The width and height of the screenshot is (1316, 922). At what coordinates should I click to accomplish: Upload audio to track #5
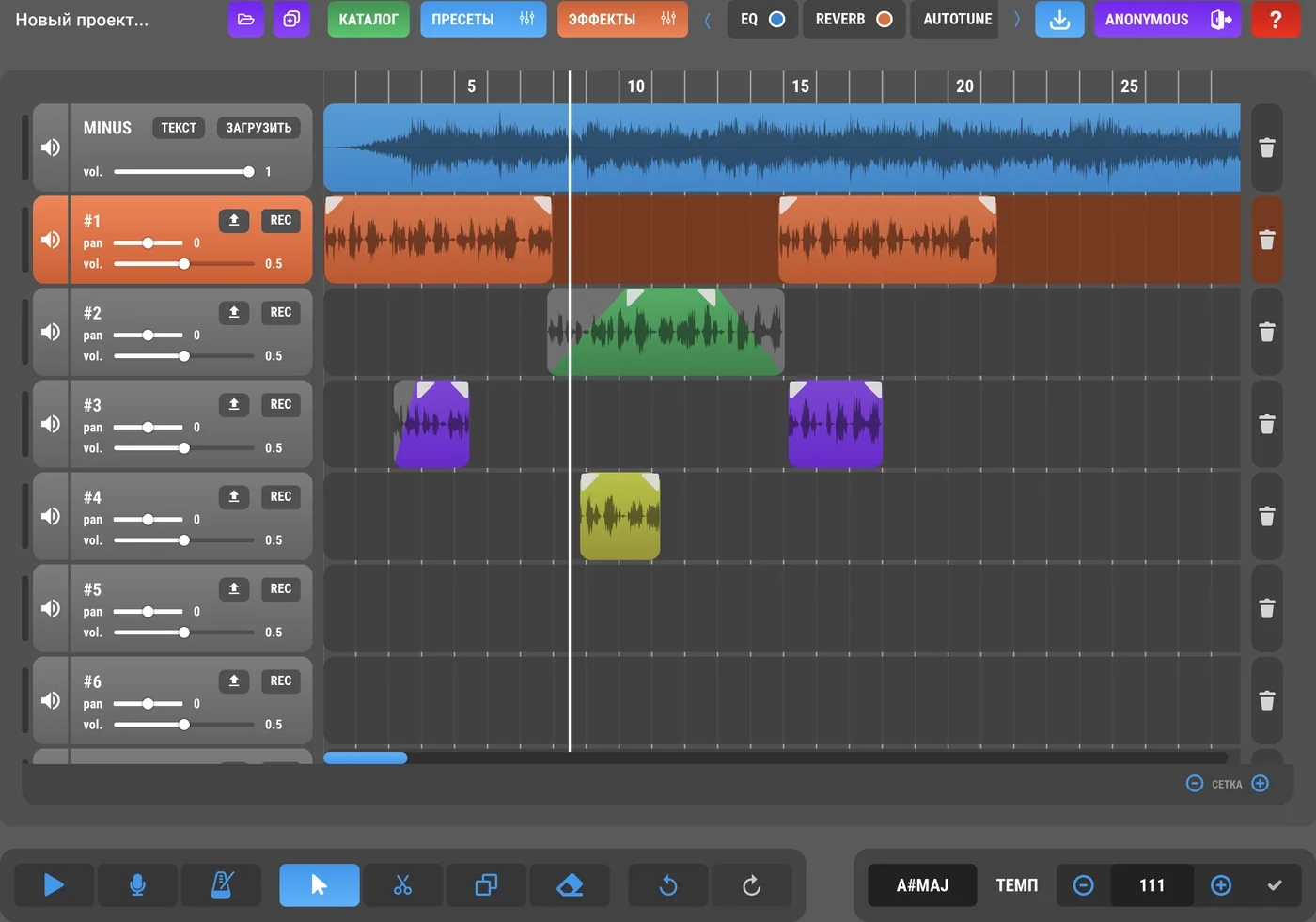[234, 588]
